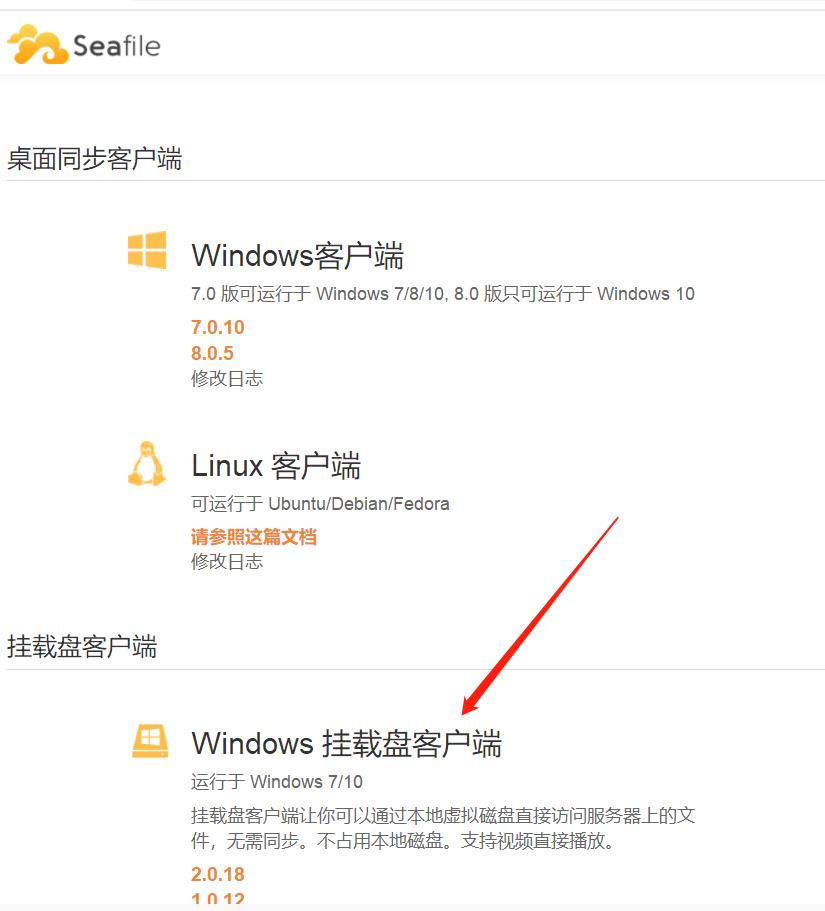Click the Seafile wordmark text

click(116, 46)
